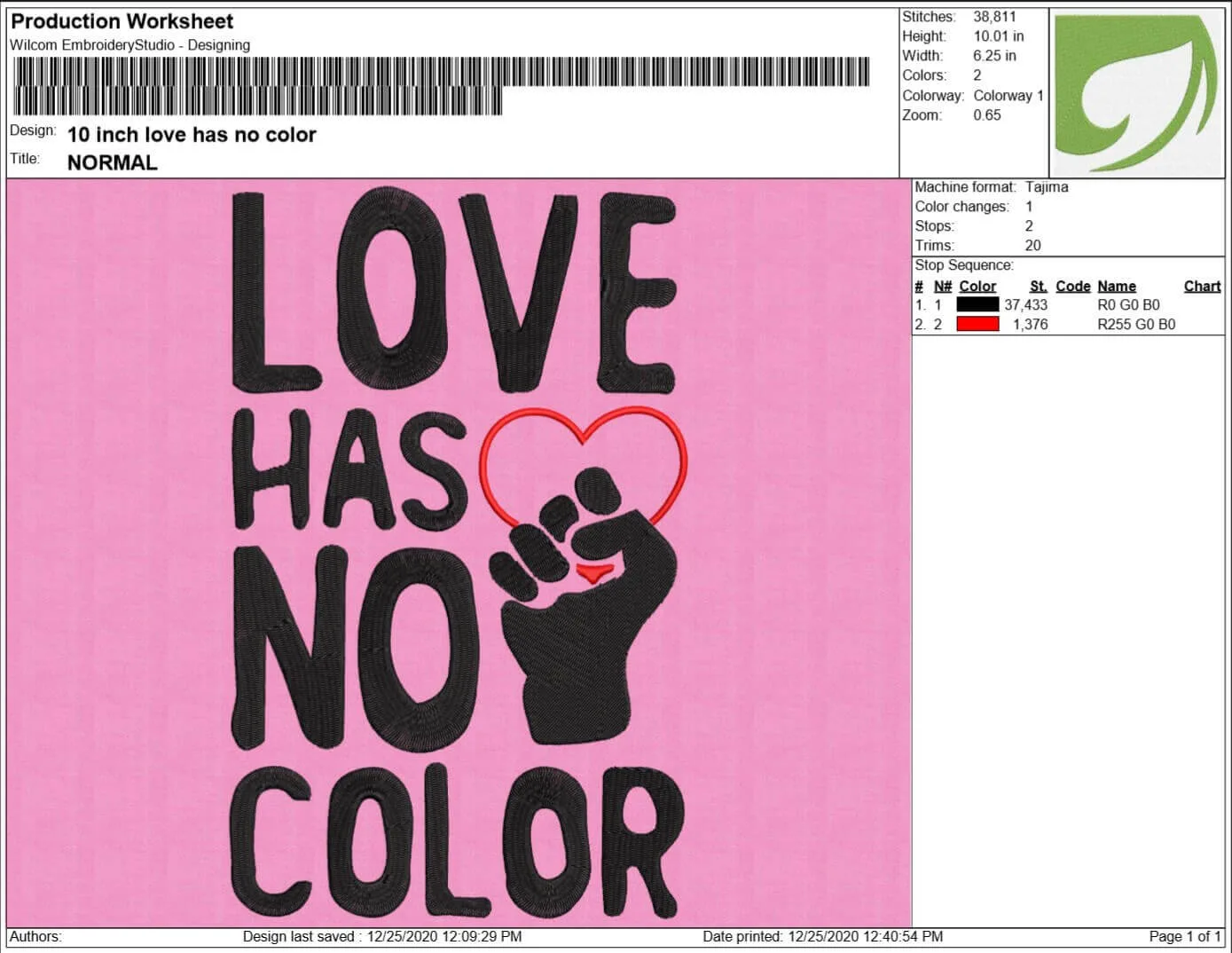
Task: Click the 'Color' column header
Action: (977, 287)
